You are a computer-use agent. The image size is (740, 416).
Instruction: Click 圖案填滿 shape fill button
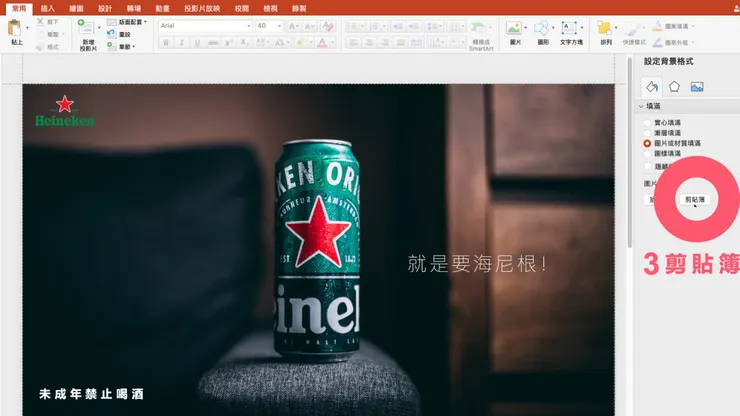pos(673,26)
